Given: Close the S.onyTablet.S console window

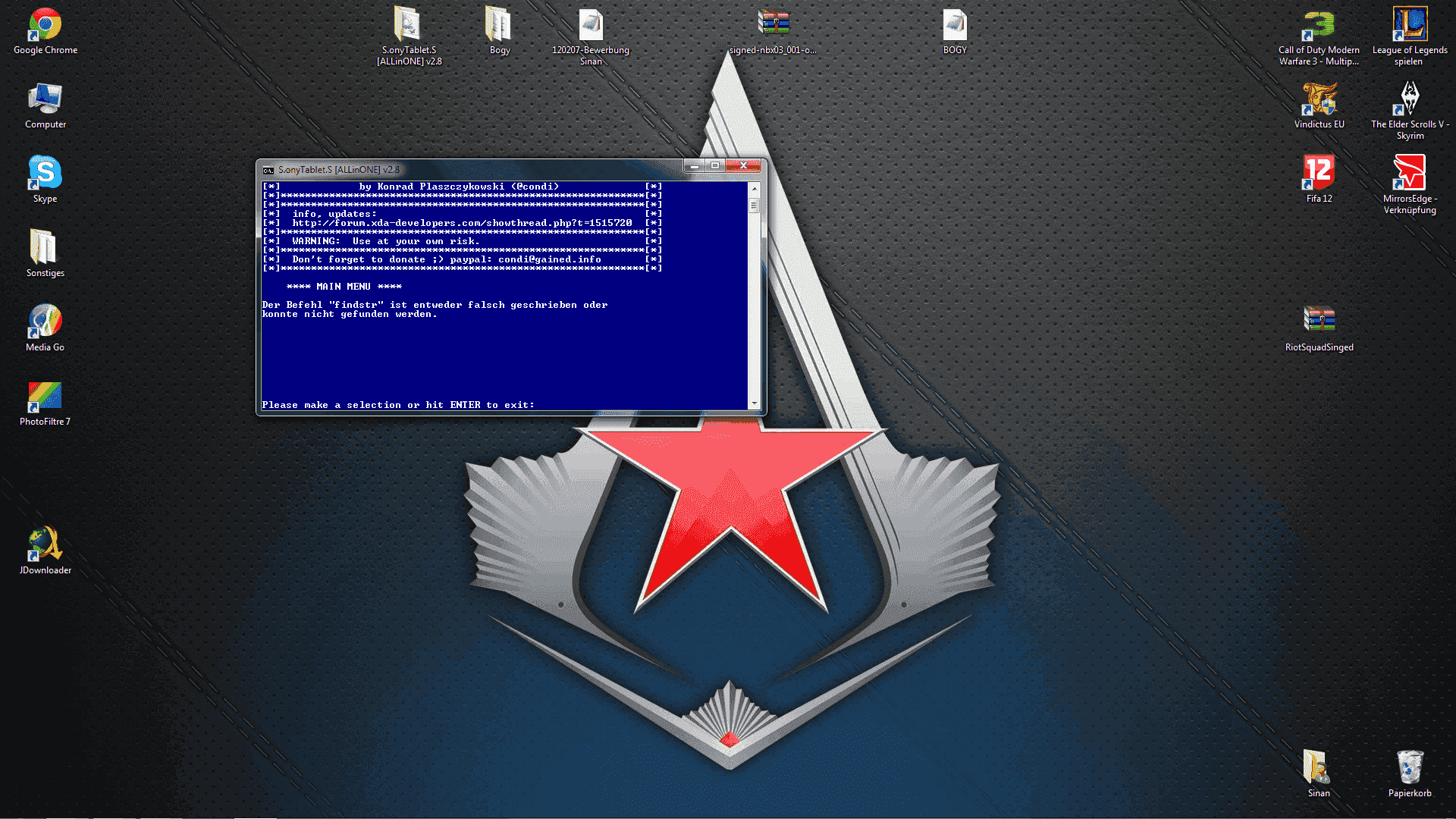Looking at the screenshot, I should click(744, 165).
